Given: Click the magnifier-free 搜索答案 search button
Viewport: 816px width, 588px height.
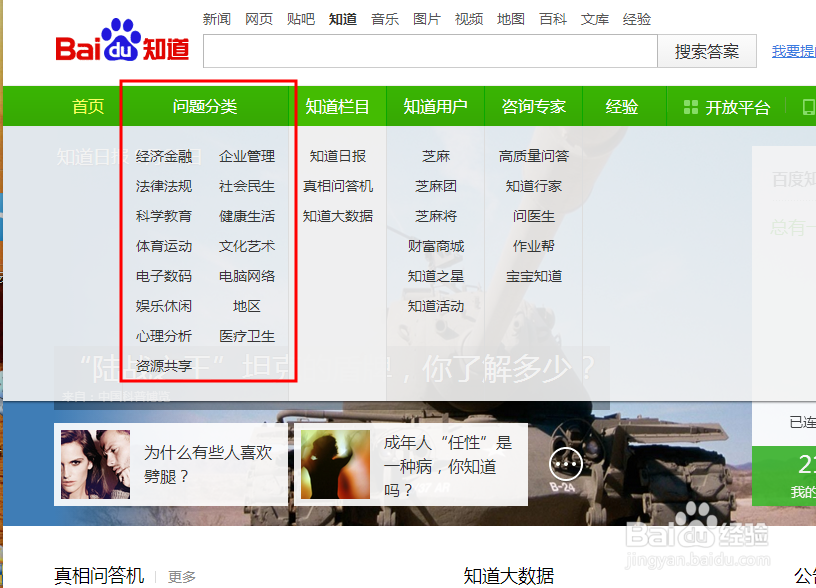Looking at the screenshot, I should 706,51.
